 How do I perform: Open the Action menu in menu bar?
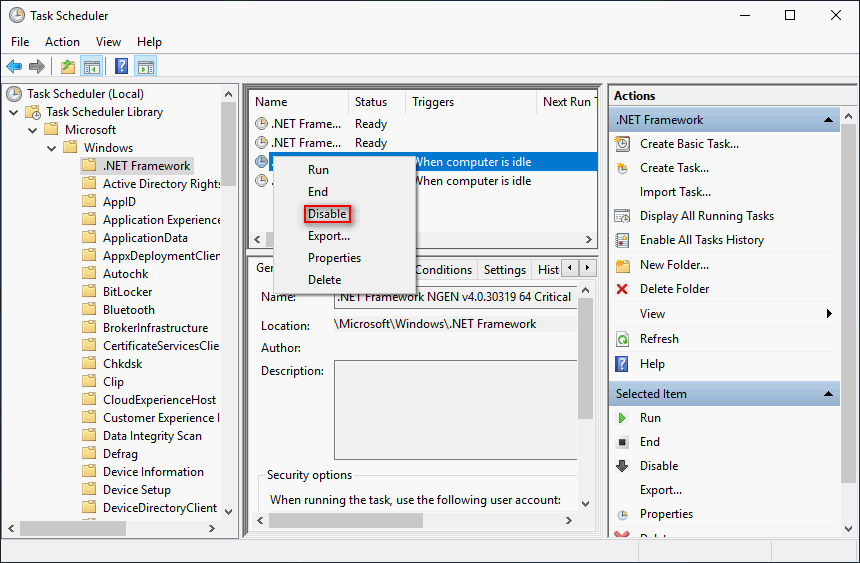pyautogui.click(x=62, y=42)
